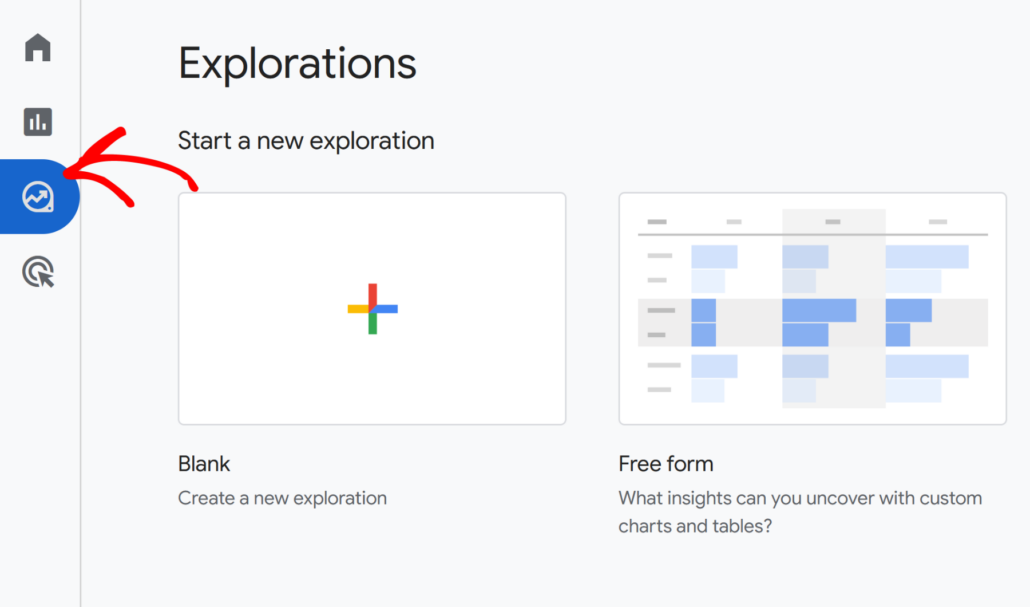Viewport: 1030px width, 607px height.
Task: Click Create a new exploration description text
Action: click(x=282, y=497)
